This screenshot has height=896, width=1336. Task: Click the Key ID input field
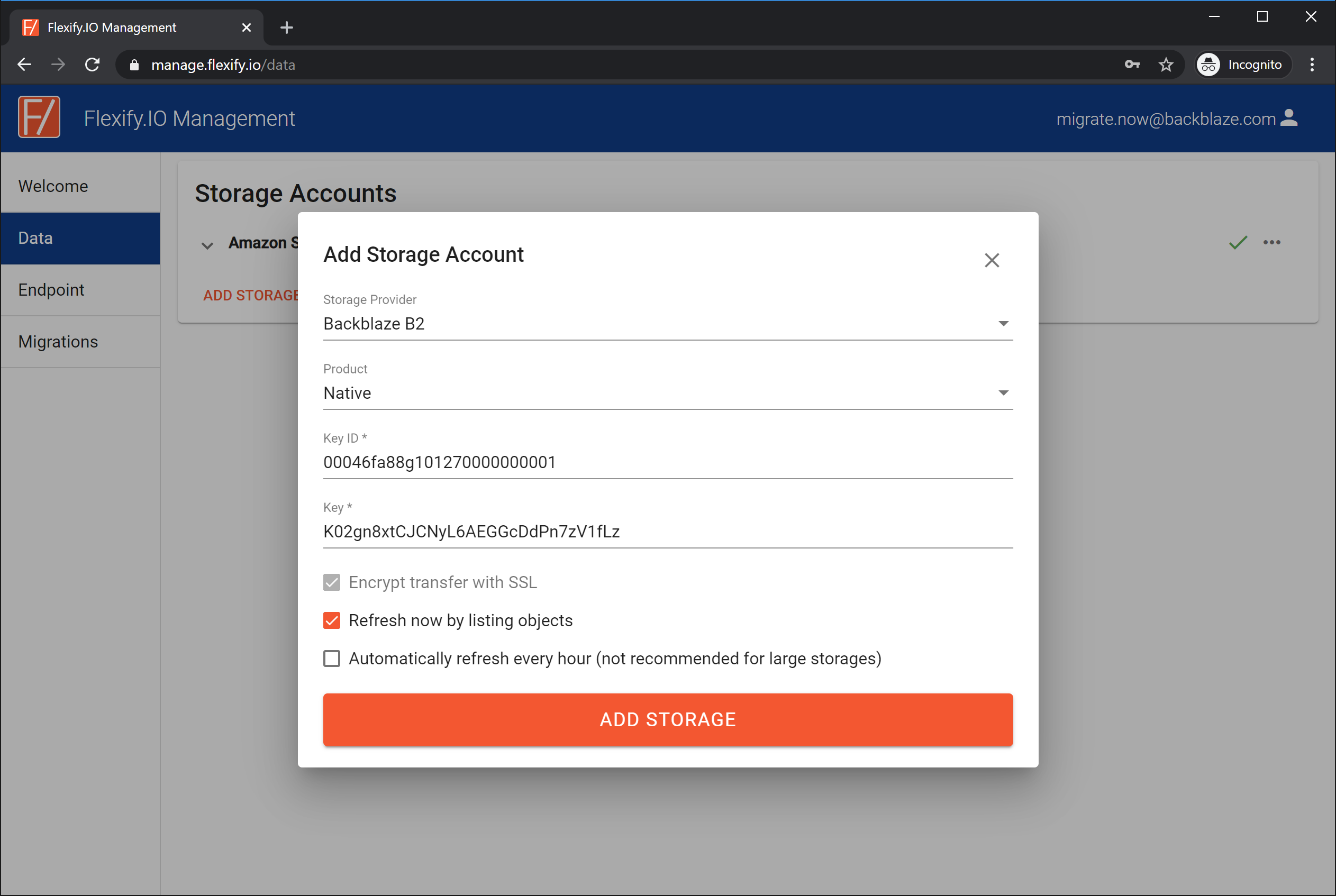tap(668, 462)
